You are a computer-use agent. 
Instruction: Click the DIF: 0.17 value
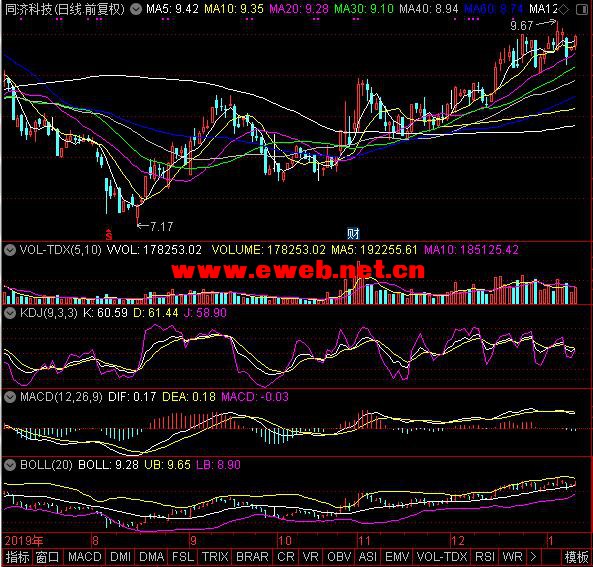[132, 397]
